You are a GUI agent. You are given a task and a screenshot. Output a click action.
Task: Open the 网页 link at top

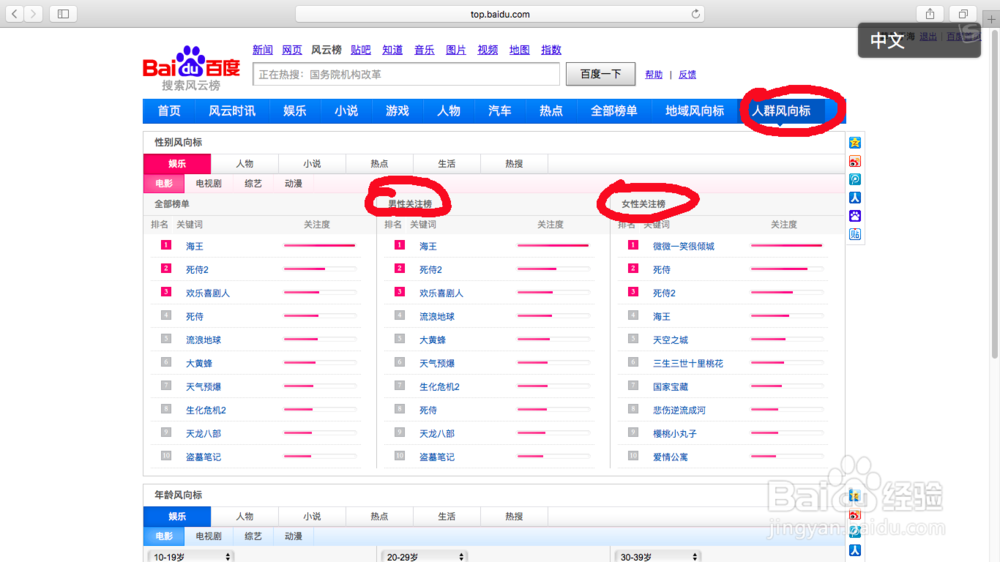pos(292,50)
